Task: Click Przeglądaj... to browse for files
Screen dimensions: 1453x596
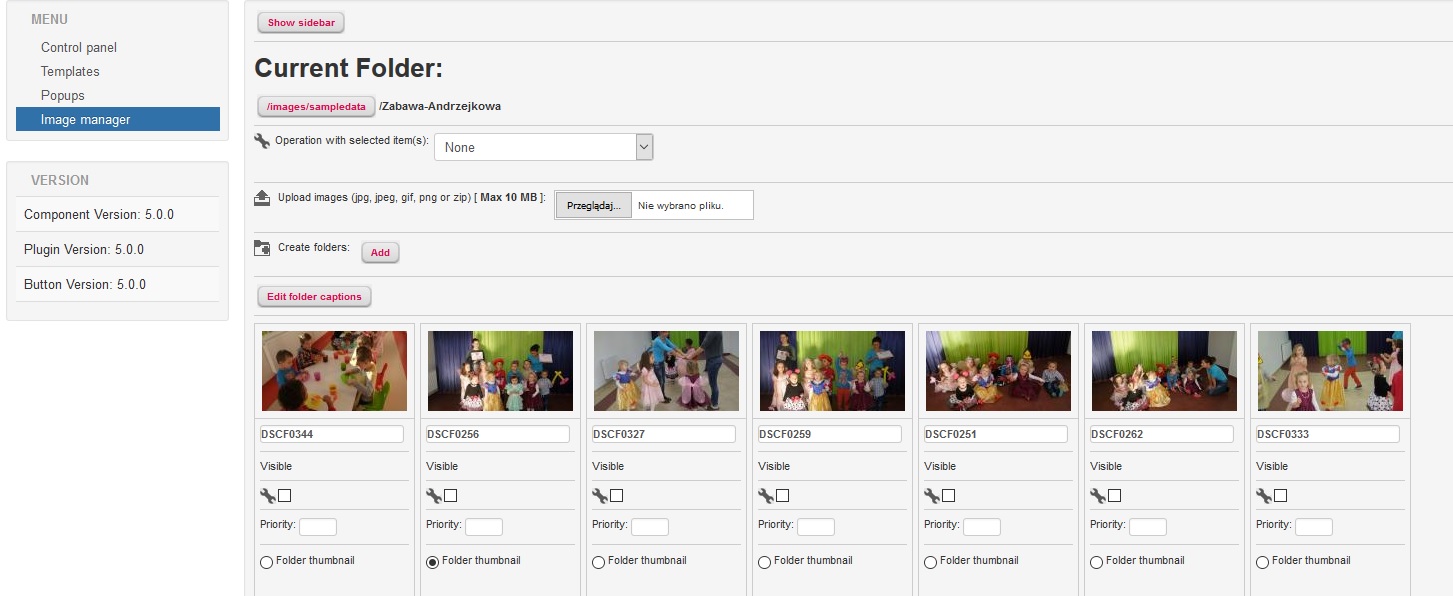Action: pyautogui.click(x=594, y=205)
